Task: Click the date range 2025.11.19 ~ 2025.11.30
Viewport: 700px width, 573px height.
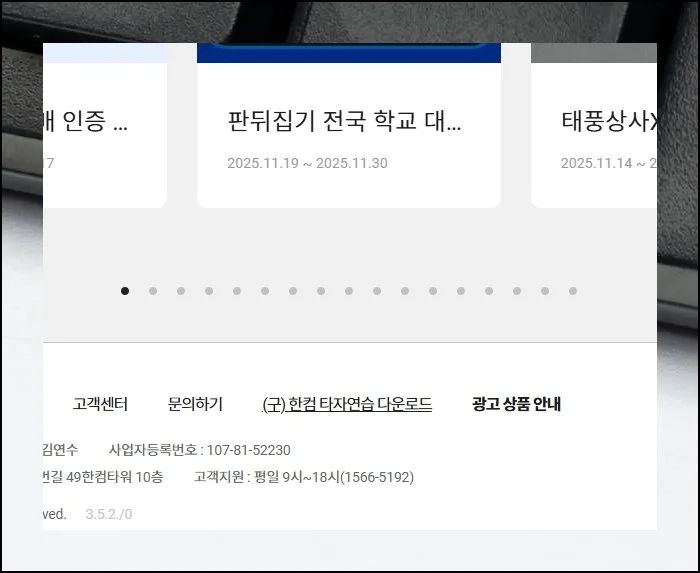Action: pyautogui.click(x=307, y=163)
